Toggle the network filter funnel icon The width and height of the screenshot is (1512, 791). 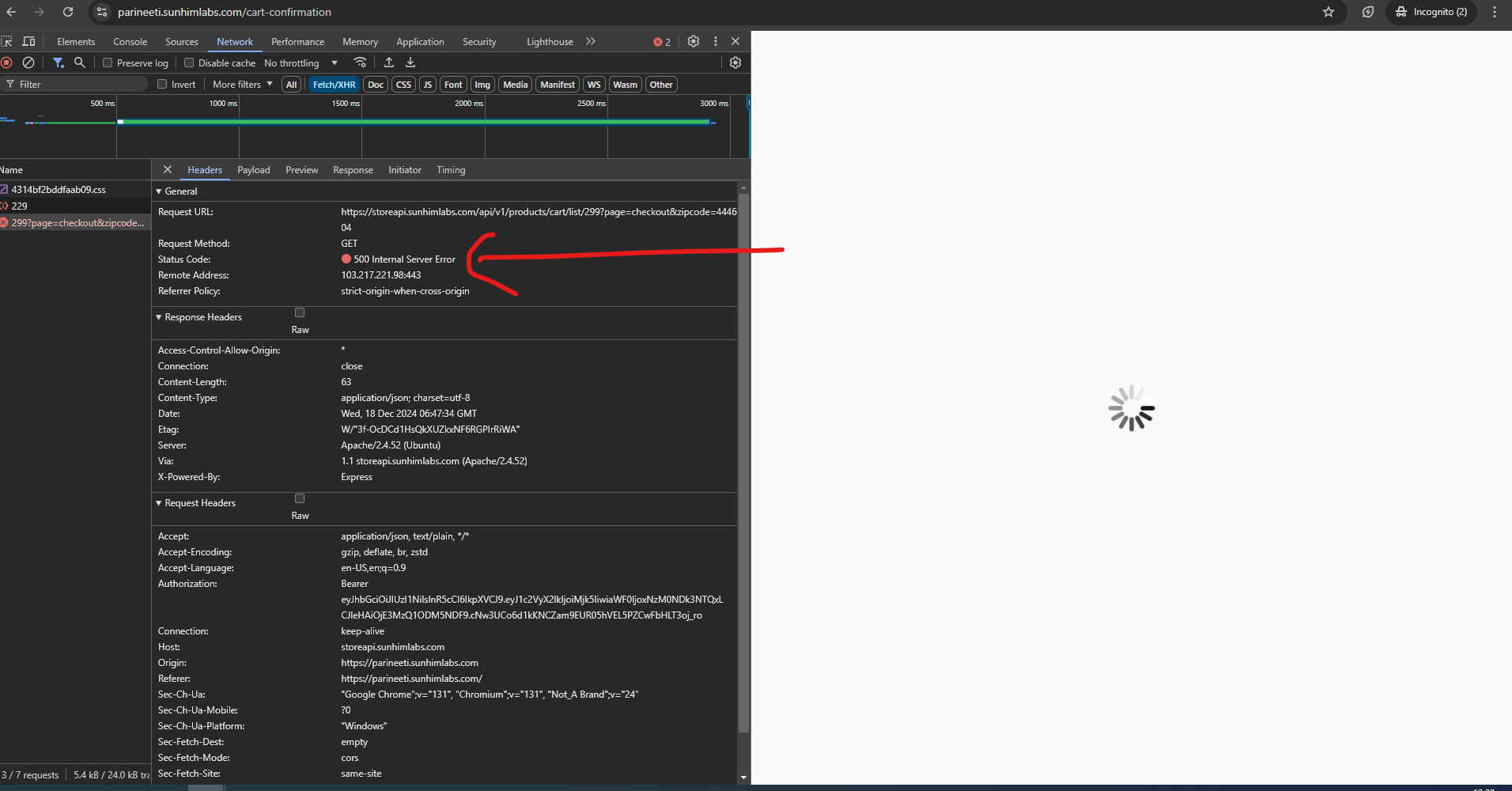click(x=58, y=62)
